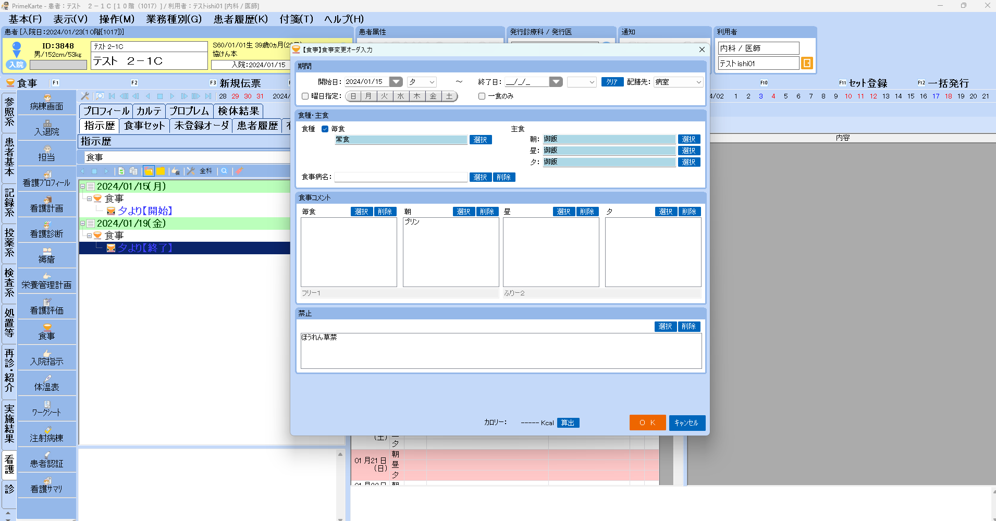
Task: Open the 患者履歴(K) menu
Action: point(241,19)
